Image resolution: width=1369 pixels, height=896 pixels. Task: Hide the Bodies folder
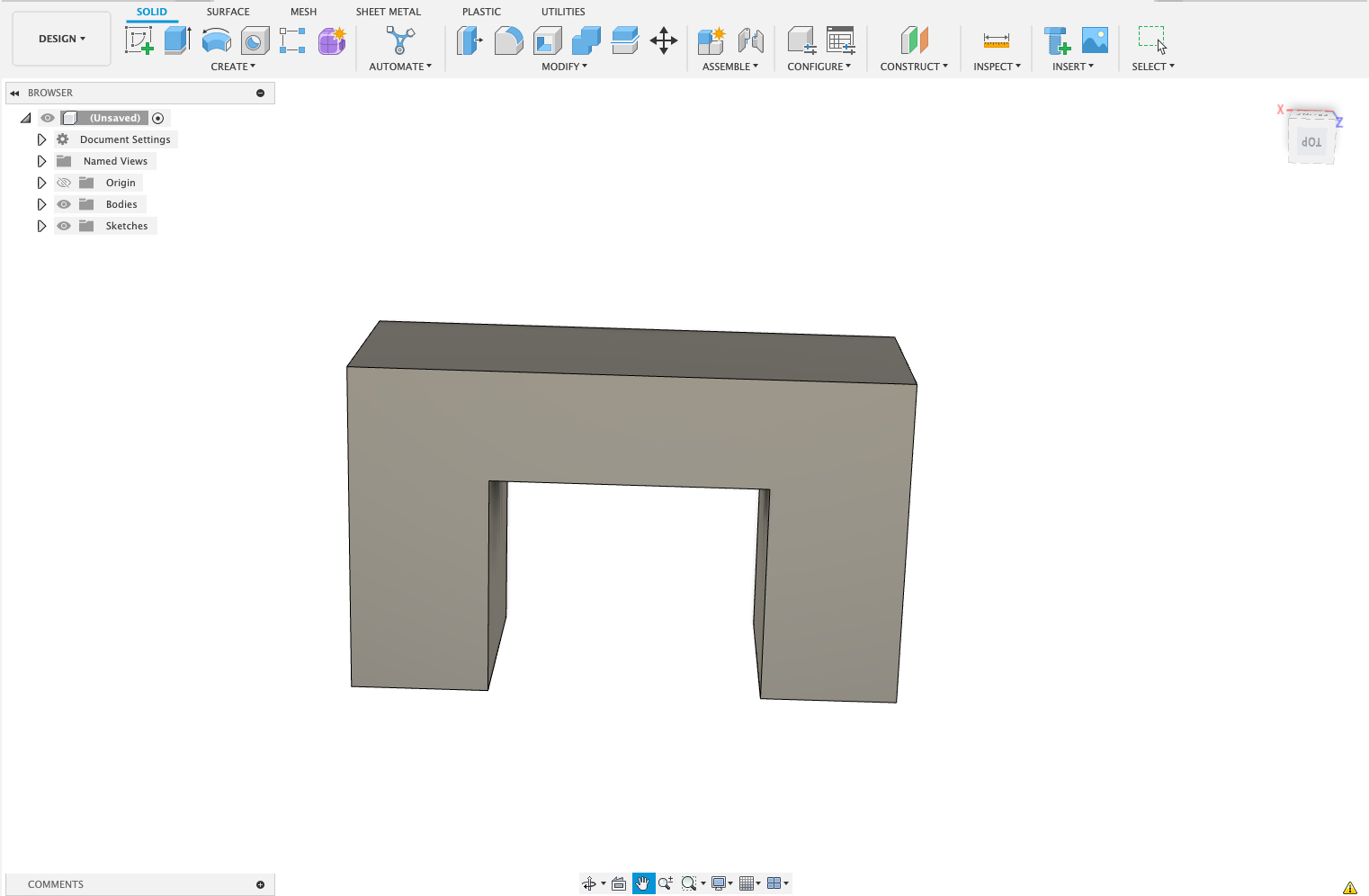(x=64, y=204)
